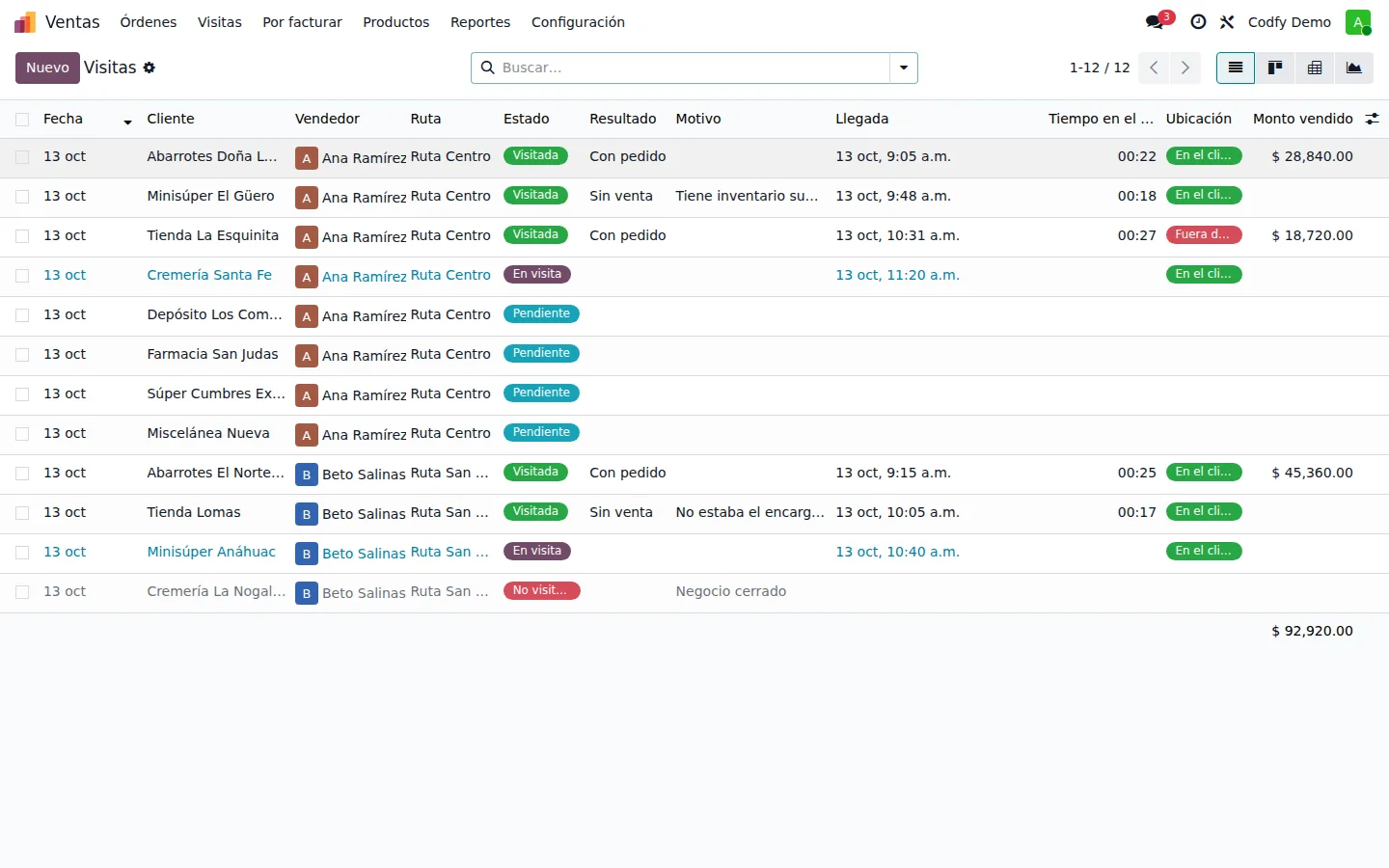Open the activities clock icon
This screenshot has height=868, width=1389.
point(1198,21)
